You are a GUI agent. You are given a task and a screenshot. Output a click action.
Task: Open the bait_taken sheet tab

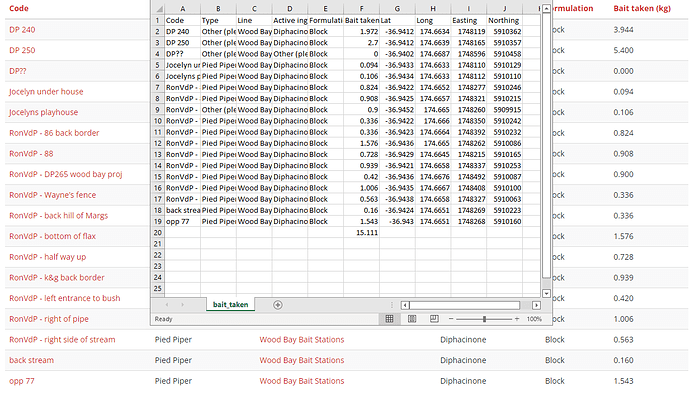pyautogui.click(x=231, y=304)
